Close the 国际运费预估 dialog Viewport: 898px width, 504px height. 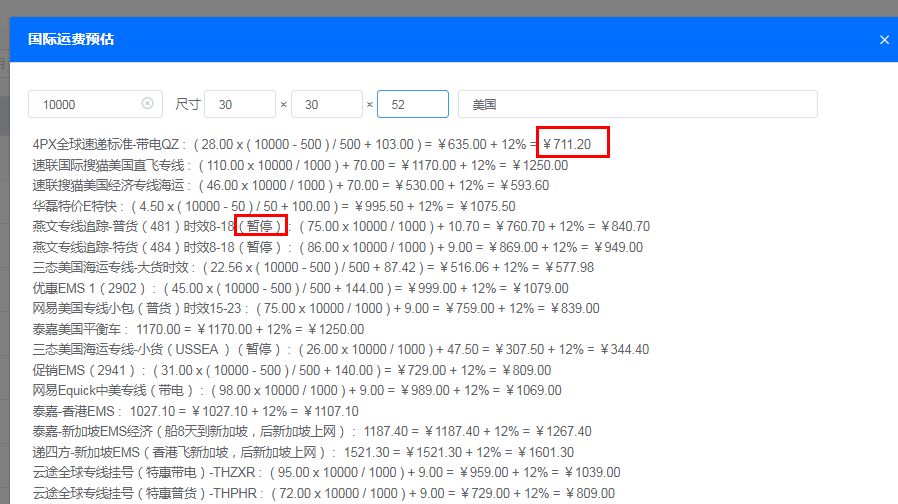(884, 40)
